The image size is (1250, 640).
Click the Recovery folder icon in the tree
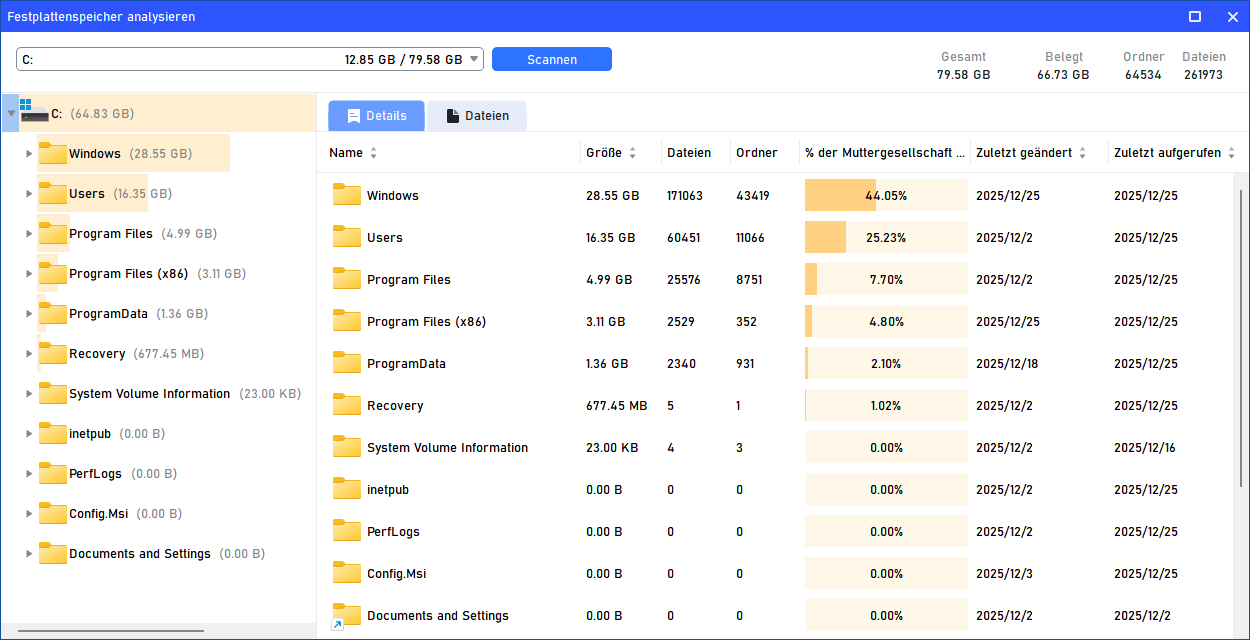pos(52,353)
